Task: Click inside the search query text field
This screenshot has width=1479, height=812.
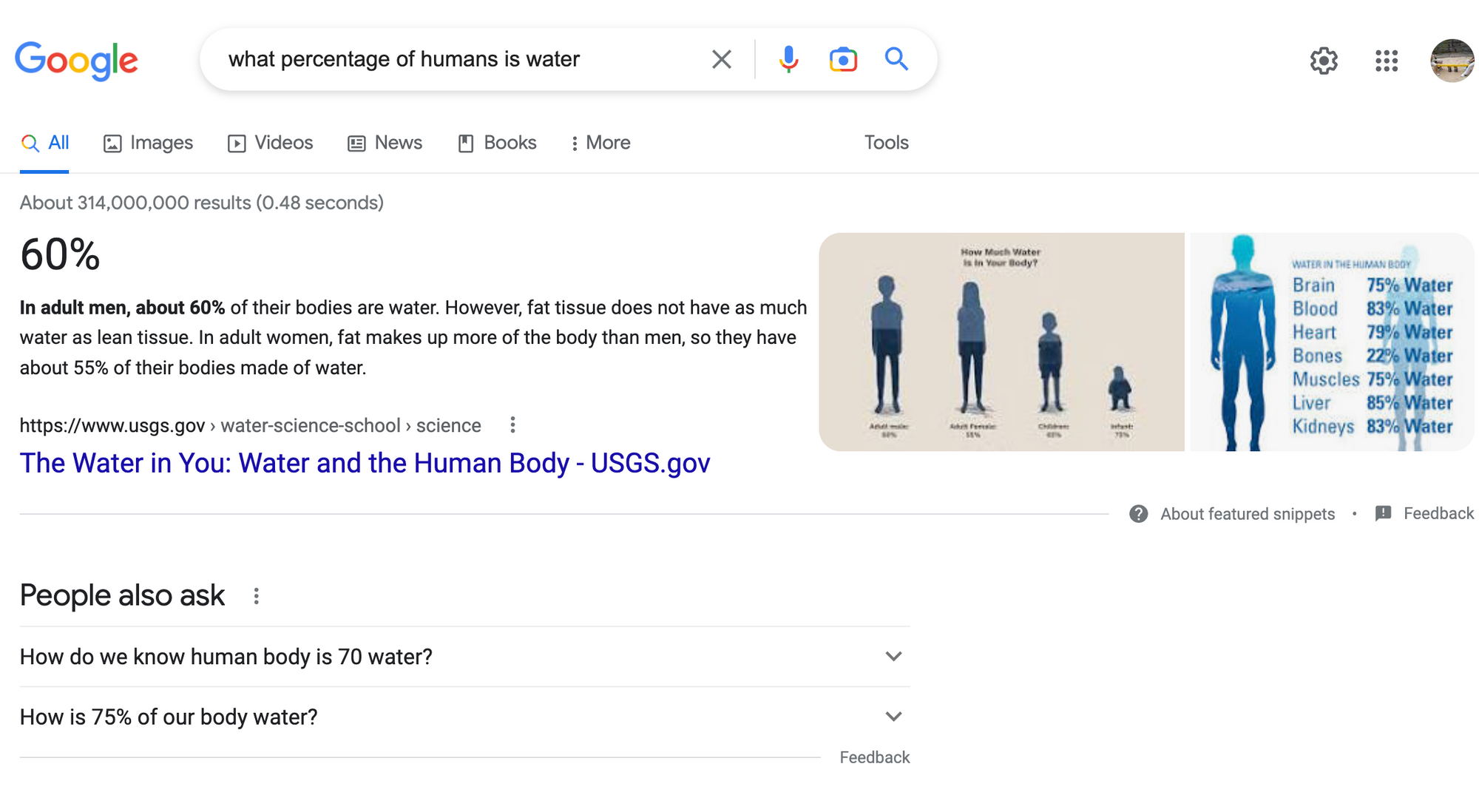Action: pos(444,59)
